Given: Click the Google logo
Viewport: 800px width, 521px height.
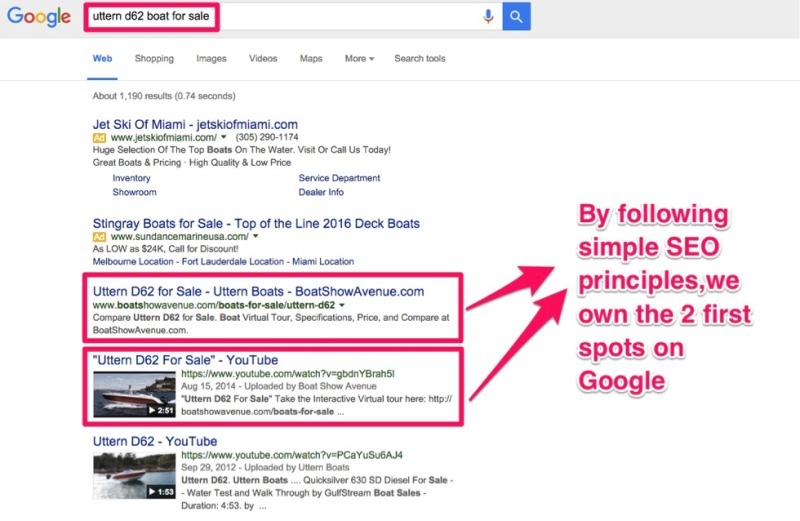Looking at the screenshot, I should click(39, 17).
